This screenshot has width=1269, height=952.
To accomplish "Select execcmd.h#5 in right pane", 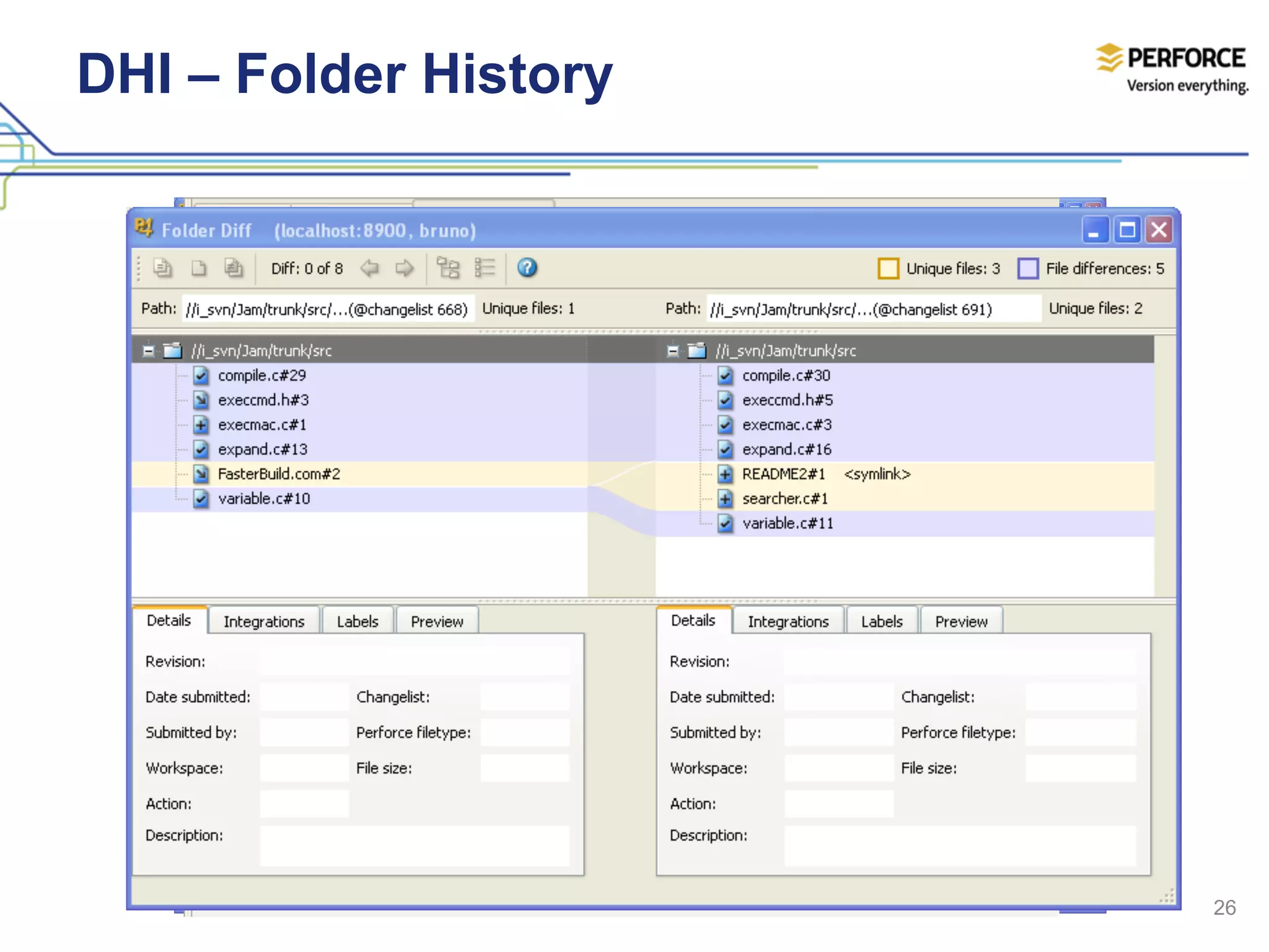I will [788, 400].
